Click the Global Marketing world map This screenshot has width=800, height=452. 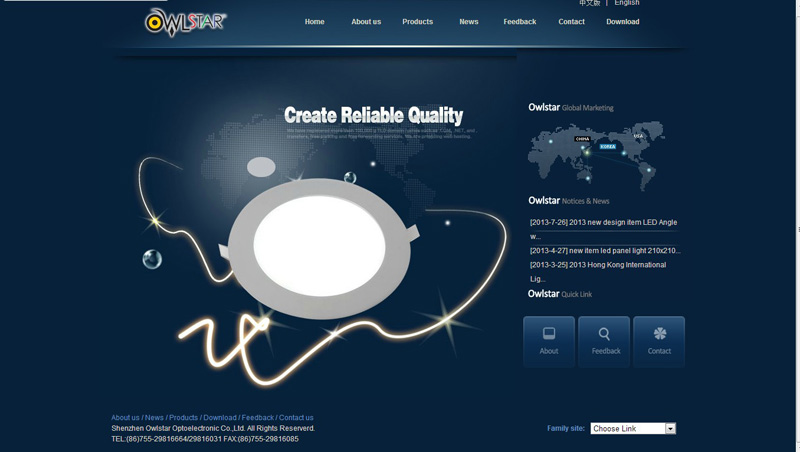tap(596, 155)
